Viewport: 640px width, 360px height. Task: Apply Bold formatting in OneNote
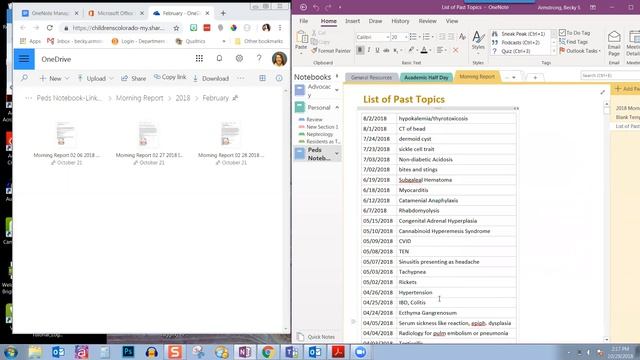(360, 50)
